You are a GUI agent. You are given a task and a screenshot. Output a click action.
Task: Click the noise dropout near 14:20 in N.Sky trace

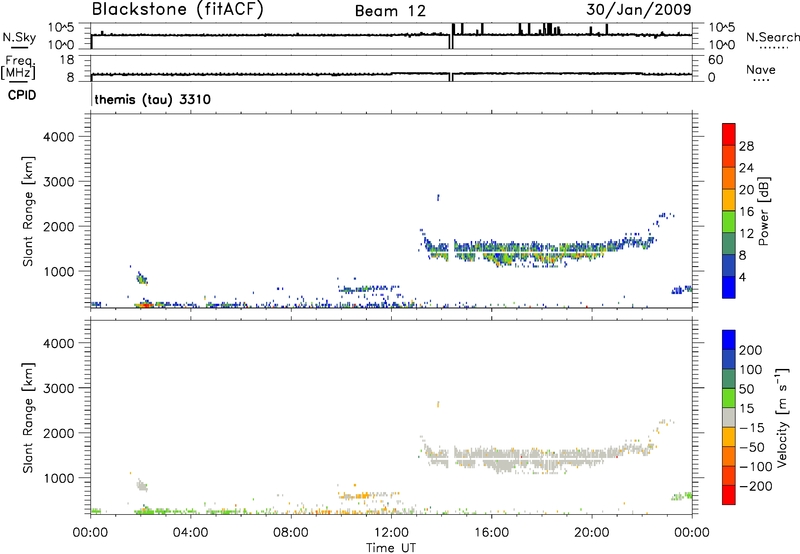point(451,41)
